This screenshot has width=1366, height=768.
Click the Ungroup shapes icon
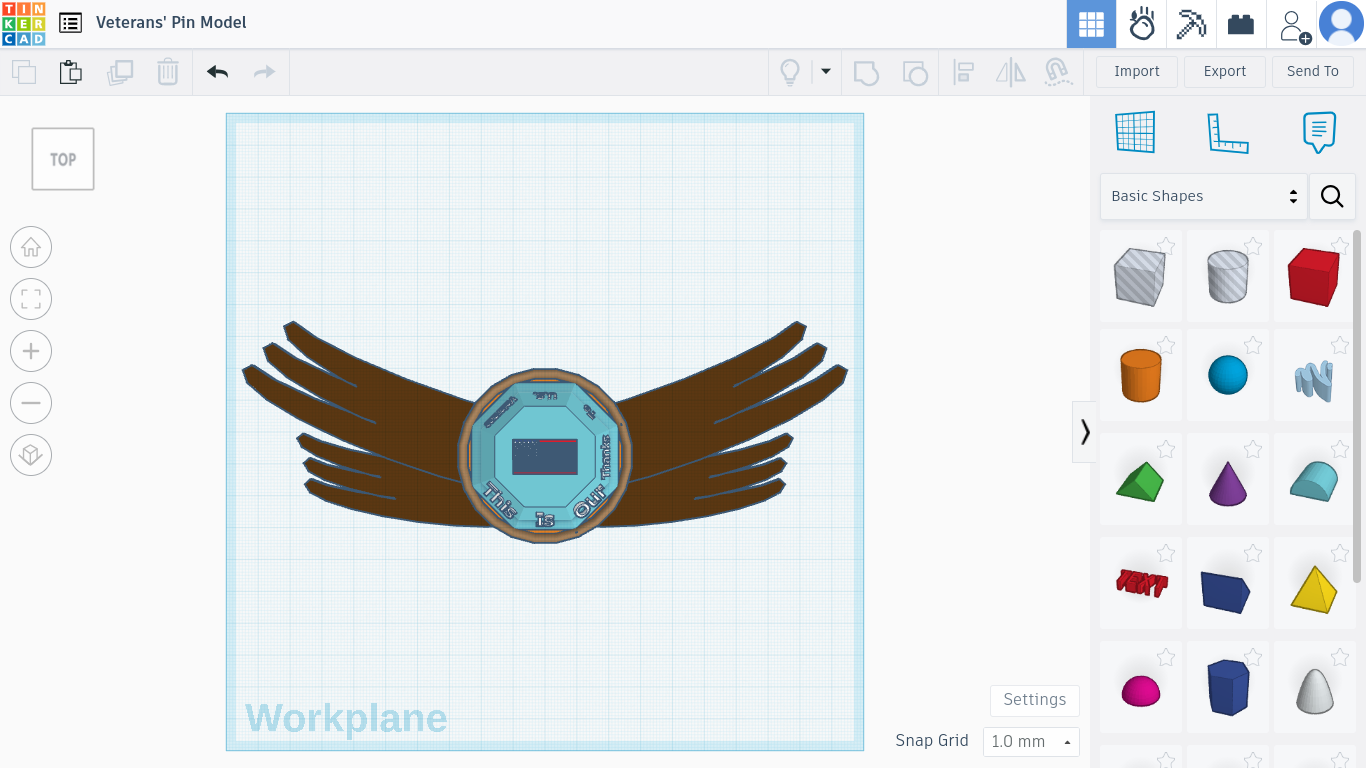point(914,72)
